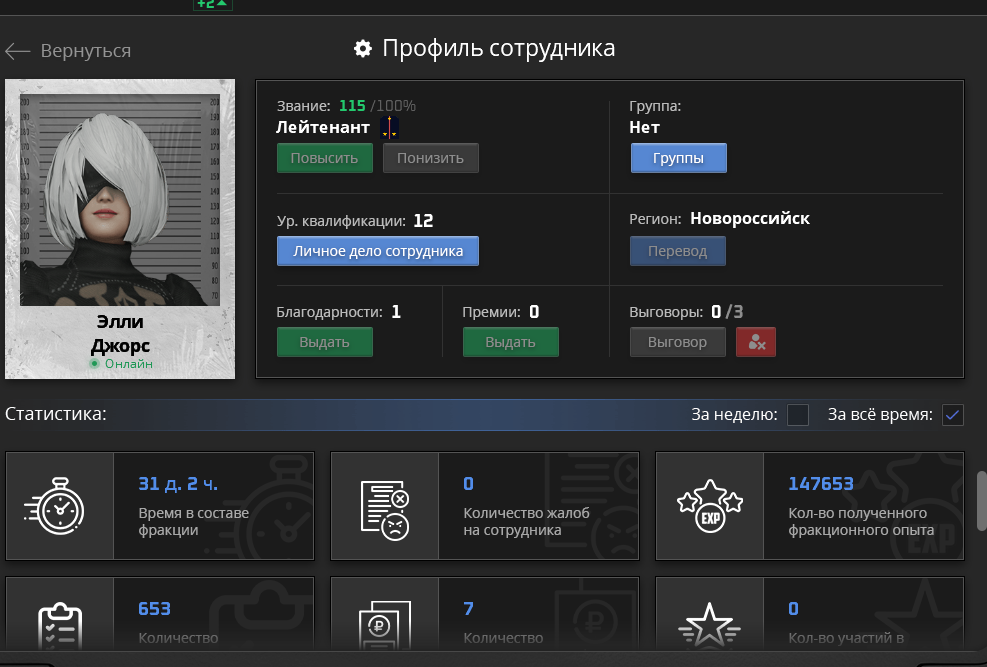Uncheck the За всё время checkbox
The width and height of the screenshot is (987, 667).
952,415
